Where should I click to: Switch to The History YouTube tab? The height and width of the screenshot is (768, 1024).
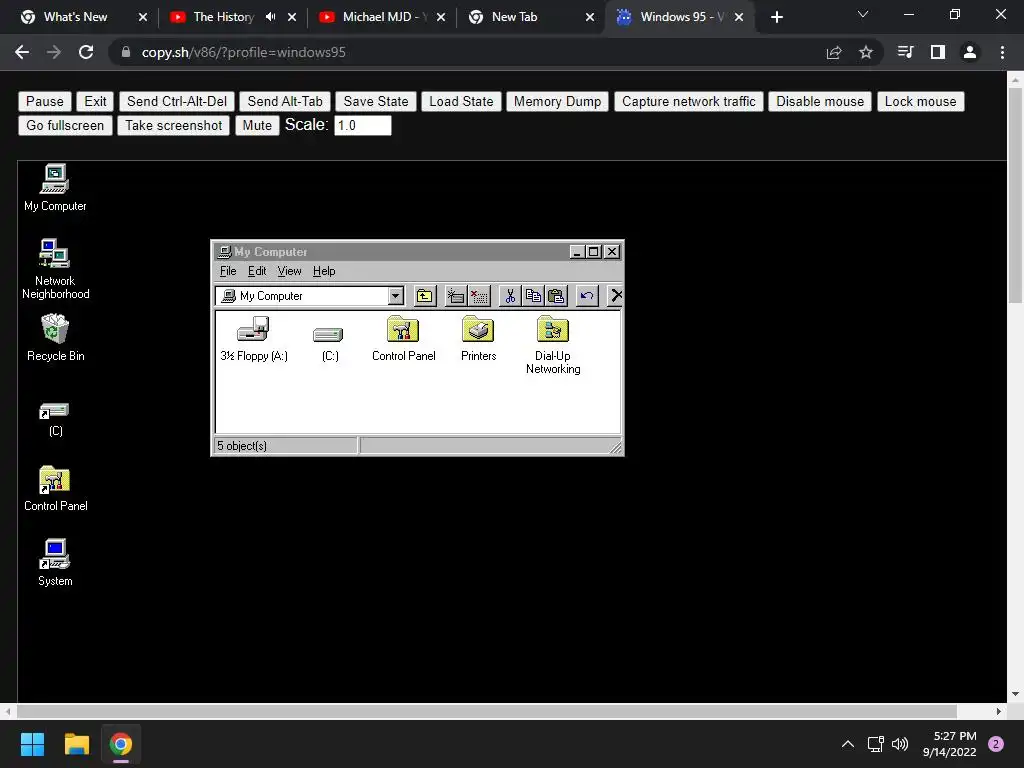[233, 17]
